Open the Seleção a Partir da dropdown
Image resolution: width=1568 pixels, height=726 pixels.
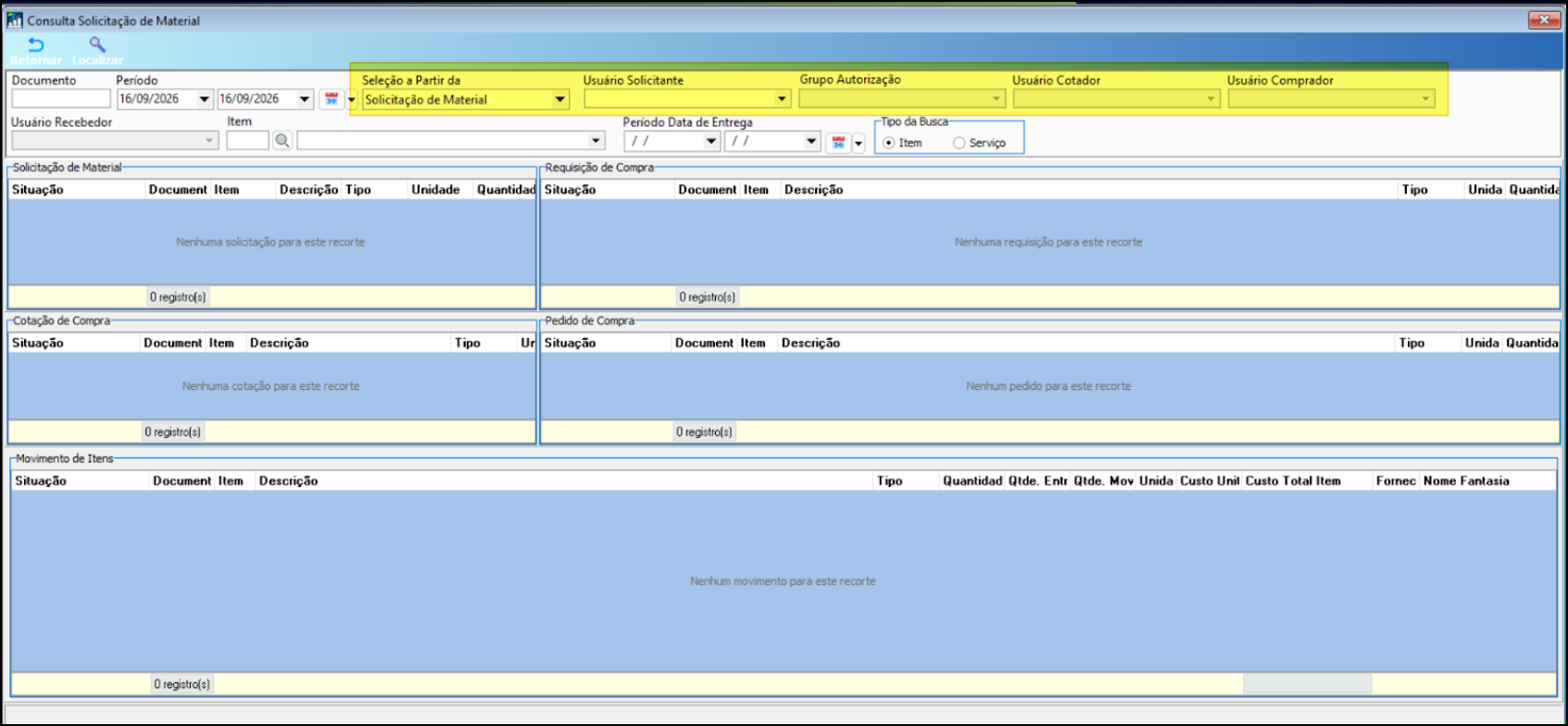[x=560, y=99]
